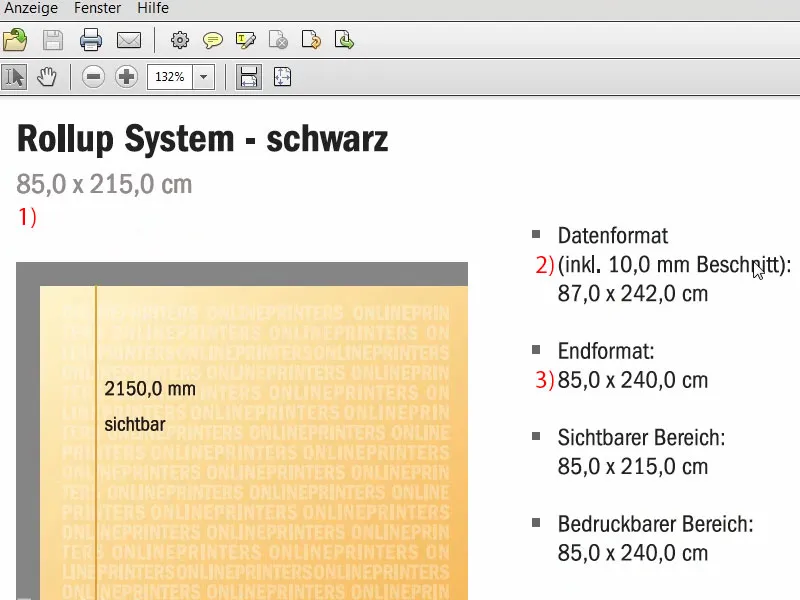Toggle fit width scrolling mode
The height and width of the screenshot is (600, 800).
(249, 77)
